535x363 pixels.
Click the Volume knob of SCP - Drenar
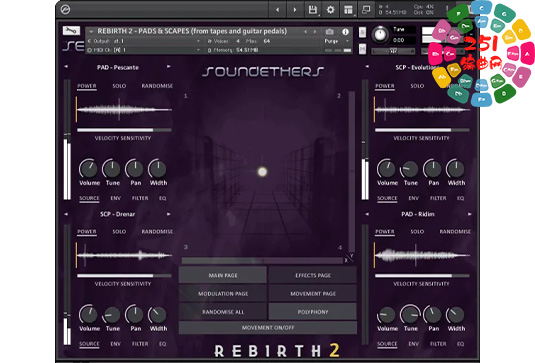coord(89,315)
